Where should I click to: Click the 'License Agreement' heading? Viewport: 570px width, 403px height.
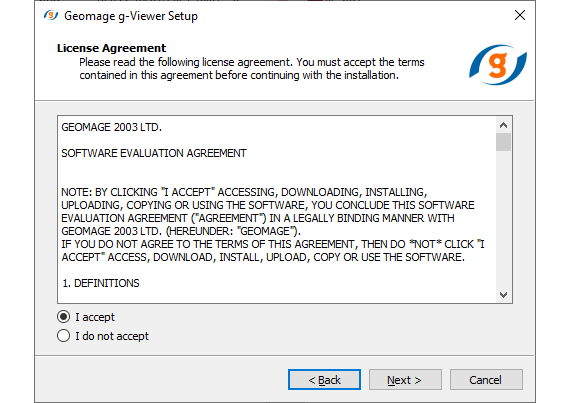coord(111,48)
